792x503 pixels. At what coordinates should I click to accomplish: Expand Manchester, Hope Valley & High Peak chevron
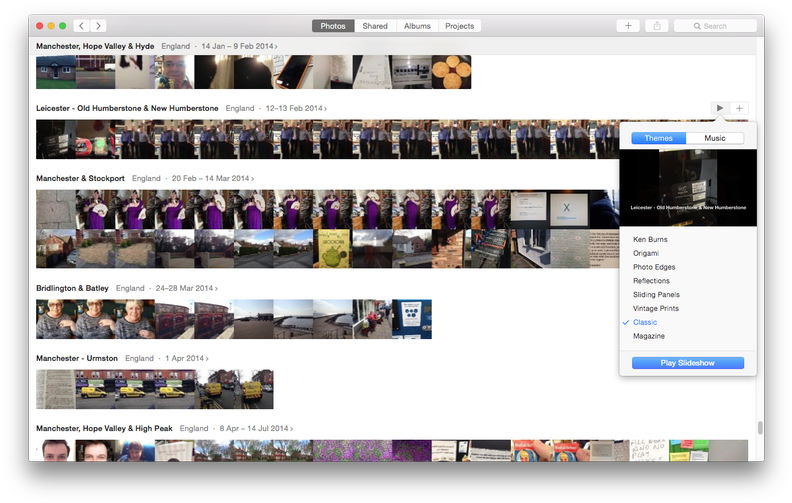point(291,429)
